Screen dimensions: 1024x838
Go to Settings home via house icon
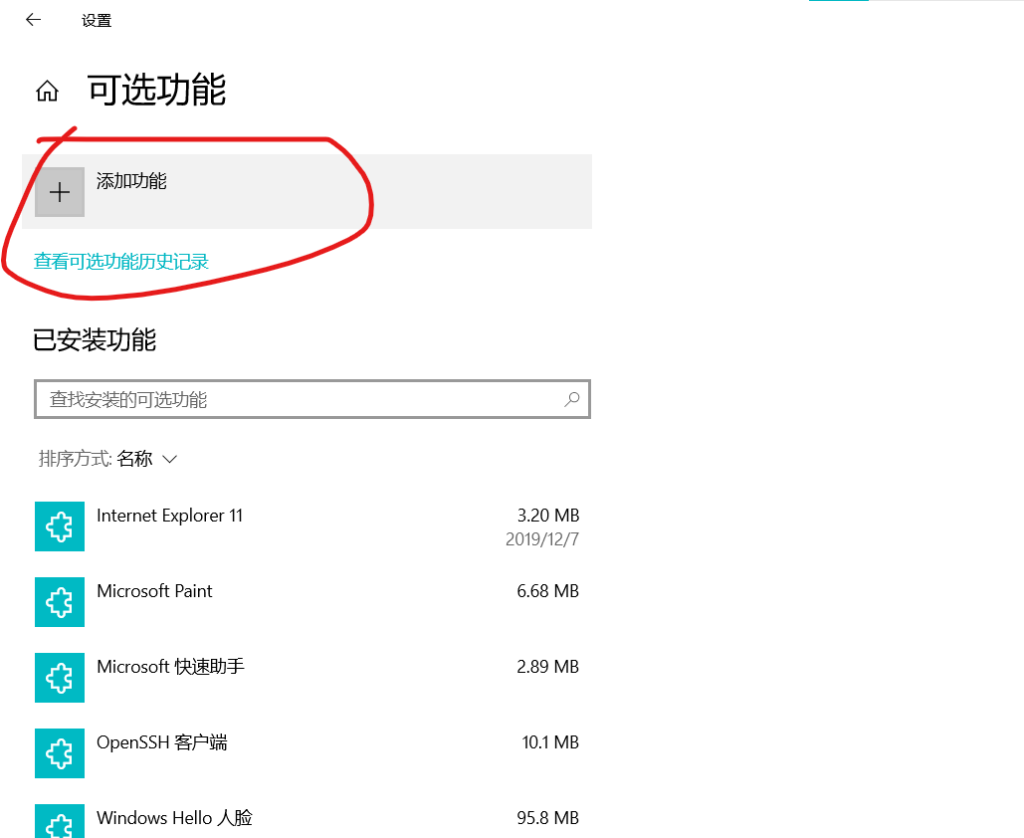click(46, 92)
